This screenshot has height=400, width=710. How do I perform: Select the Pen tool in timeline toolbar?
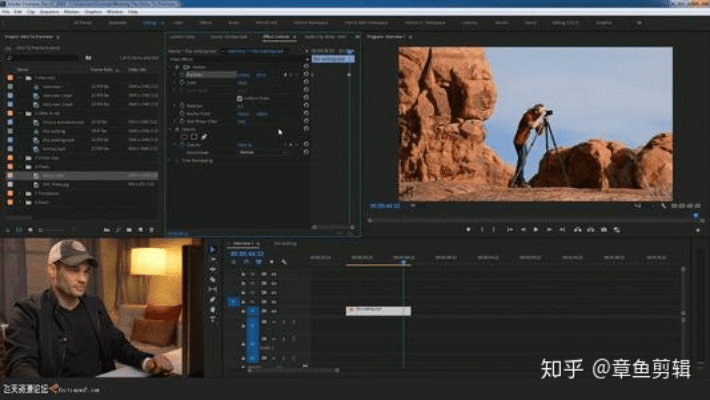click(x=212, y=300)
